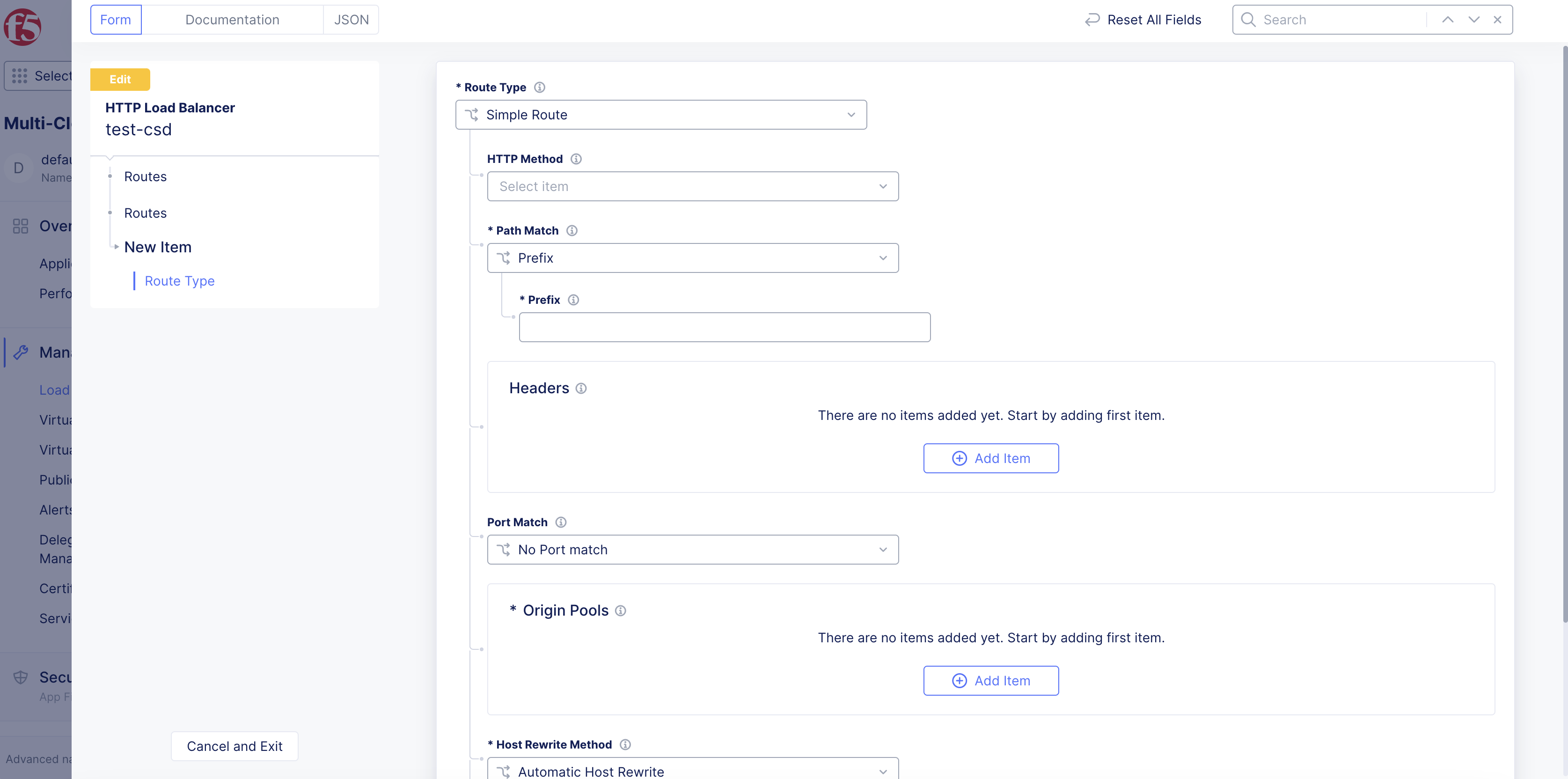
Task: Jump to previous search result arrow
Action: coord(1448,20)
